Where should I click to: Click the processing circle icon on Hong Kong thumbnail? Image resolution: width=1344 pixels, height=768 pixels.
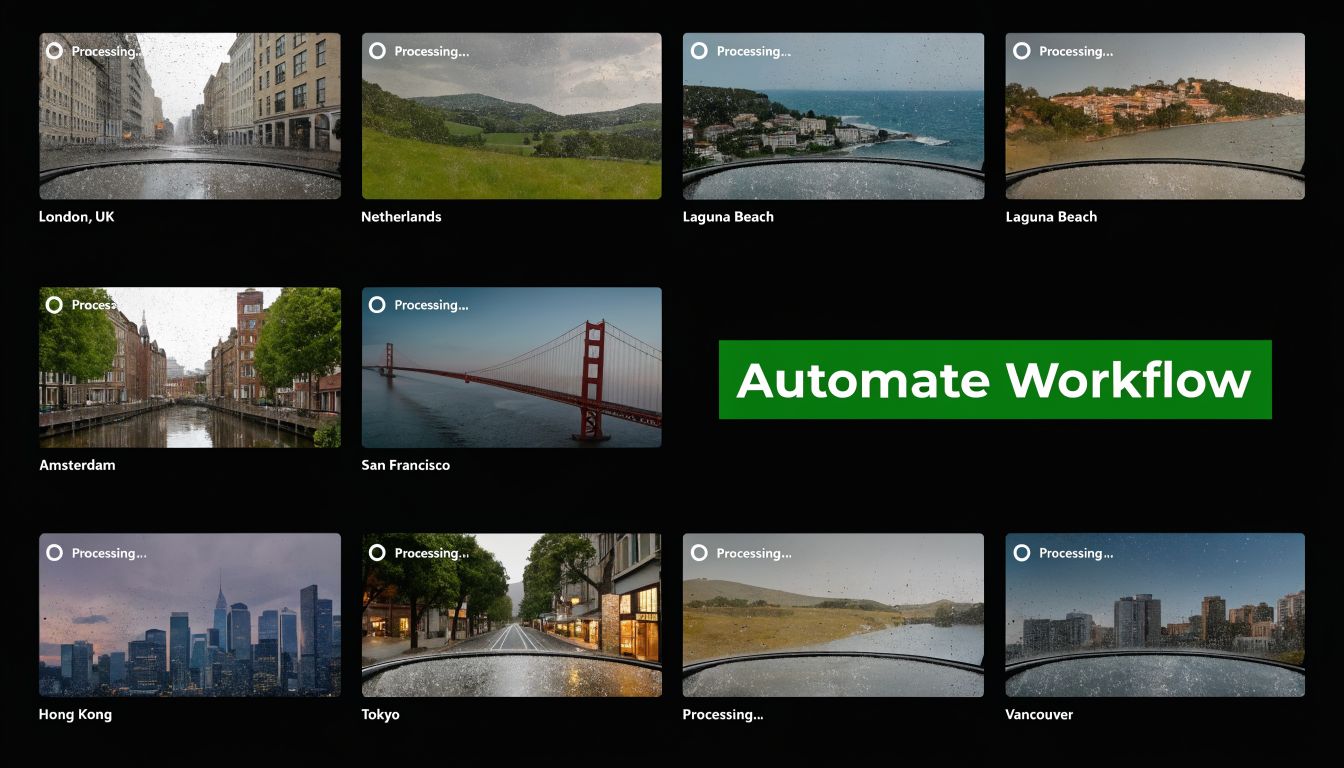click(x=54, y=553)
